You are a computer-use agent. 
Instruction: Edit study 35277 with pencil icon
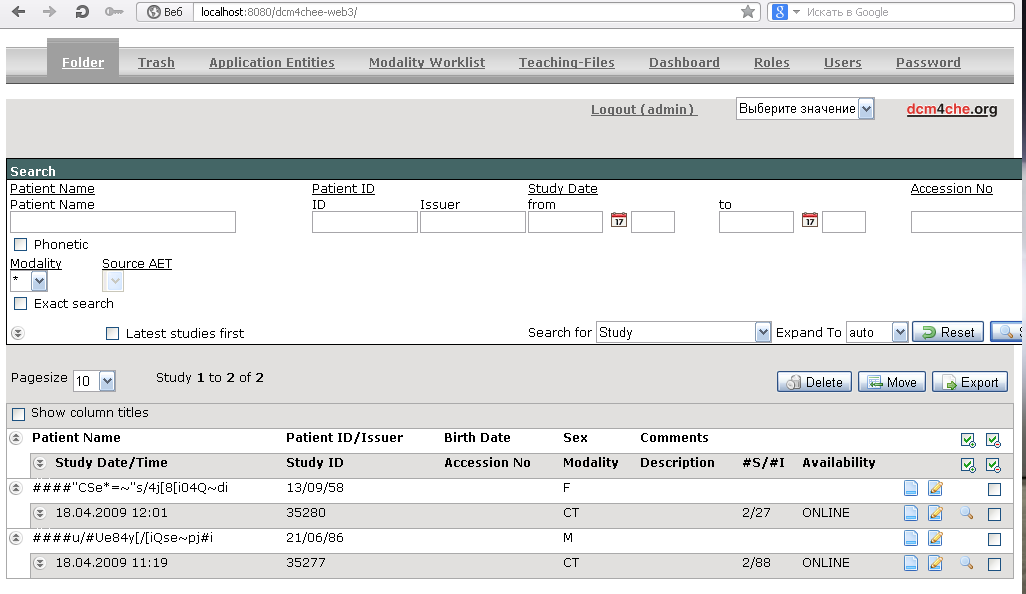935,563
